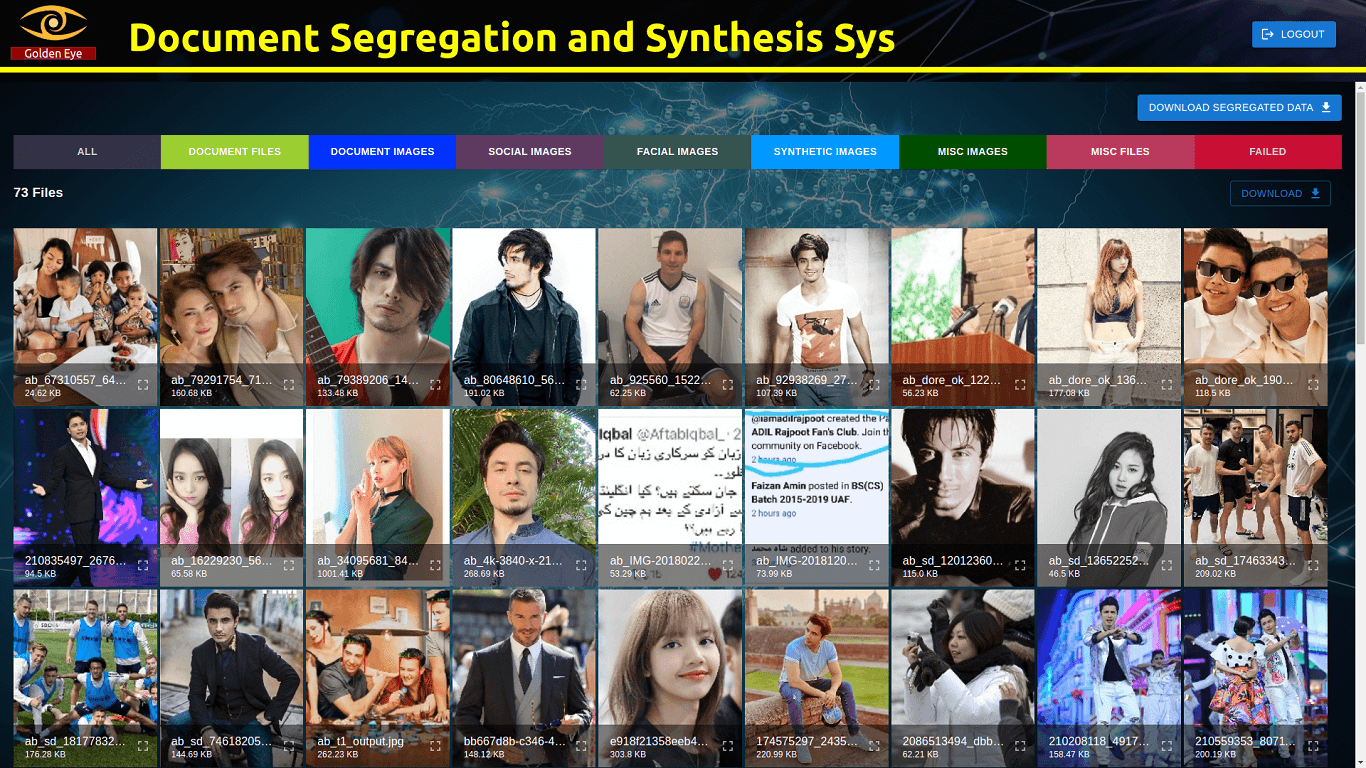1366x768 pixels.
Task: Expand ab_dore_ok_122 image via fullscreen icon
Action: (x=1020, y=385)
